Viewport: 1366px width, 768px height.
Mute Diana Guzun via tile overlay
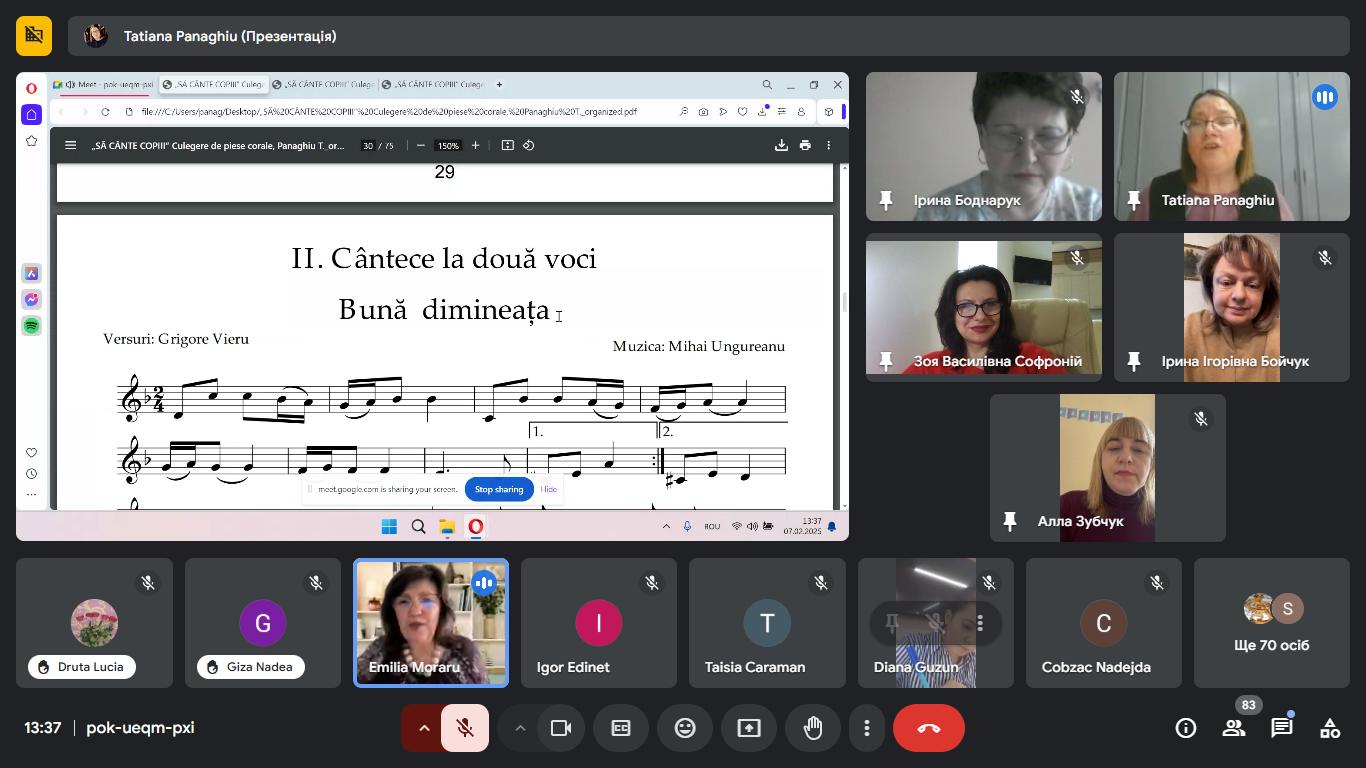pos(936,624)
